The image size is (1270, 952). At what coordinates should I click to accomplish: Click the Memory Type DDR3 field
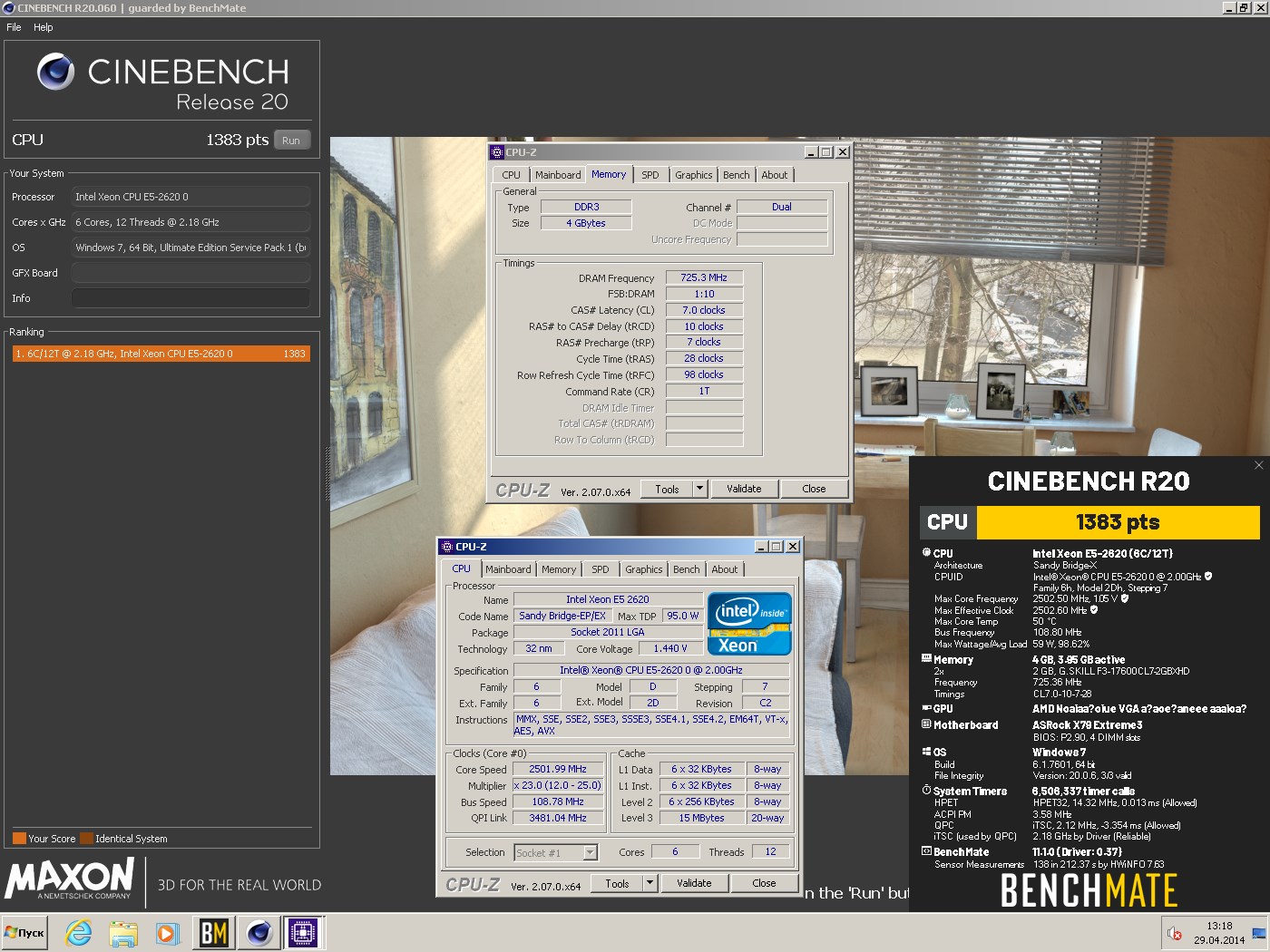[586, 207]
